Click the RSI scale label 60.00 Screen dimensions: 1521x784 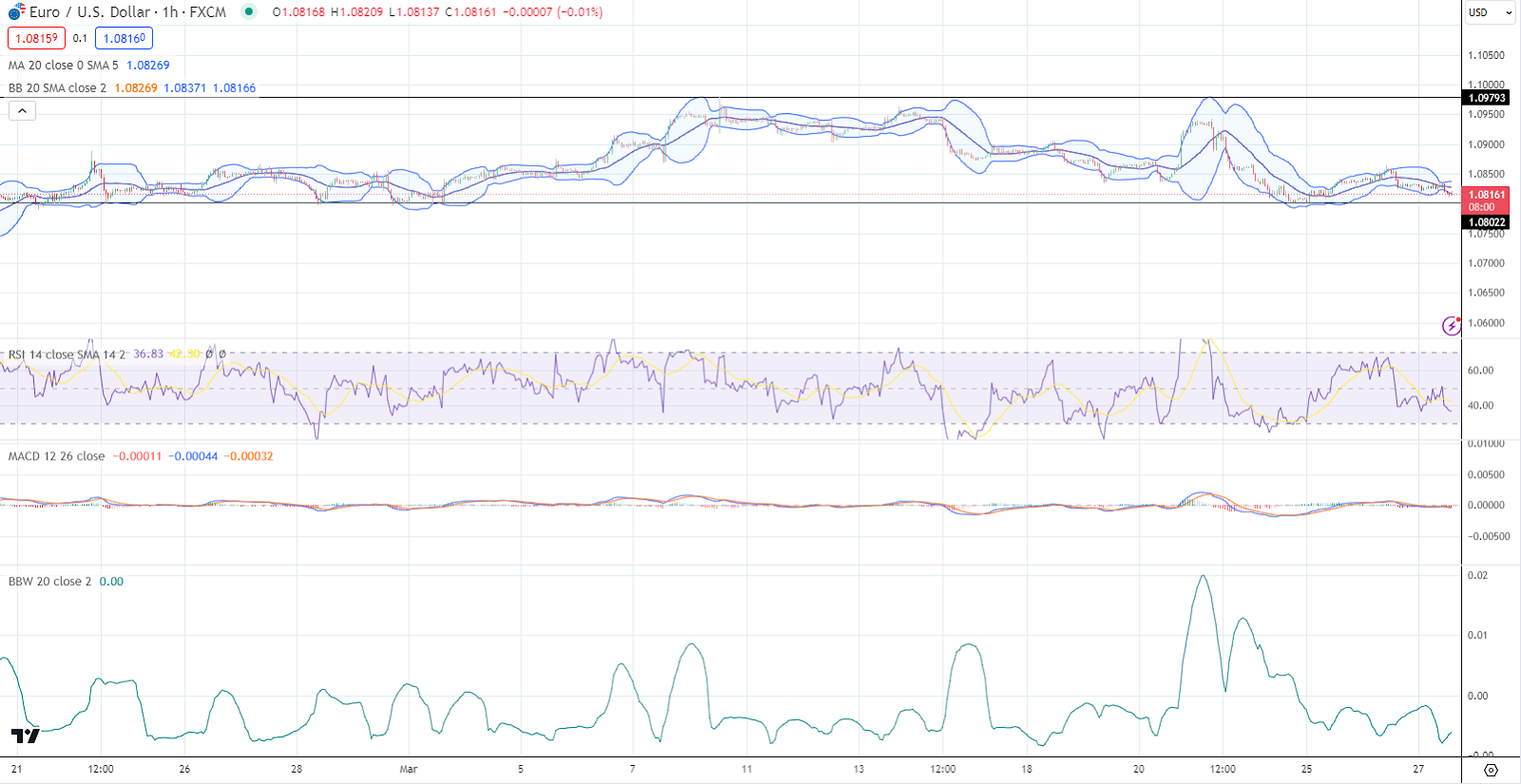[x=1481, y=371]
